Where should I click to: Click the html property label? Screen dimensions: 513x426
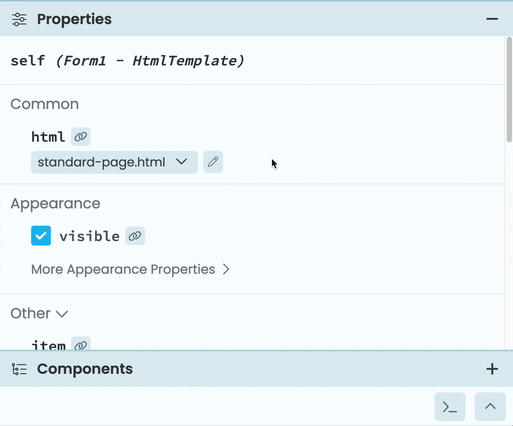pos(48,137)
